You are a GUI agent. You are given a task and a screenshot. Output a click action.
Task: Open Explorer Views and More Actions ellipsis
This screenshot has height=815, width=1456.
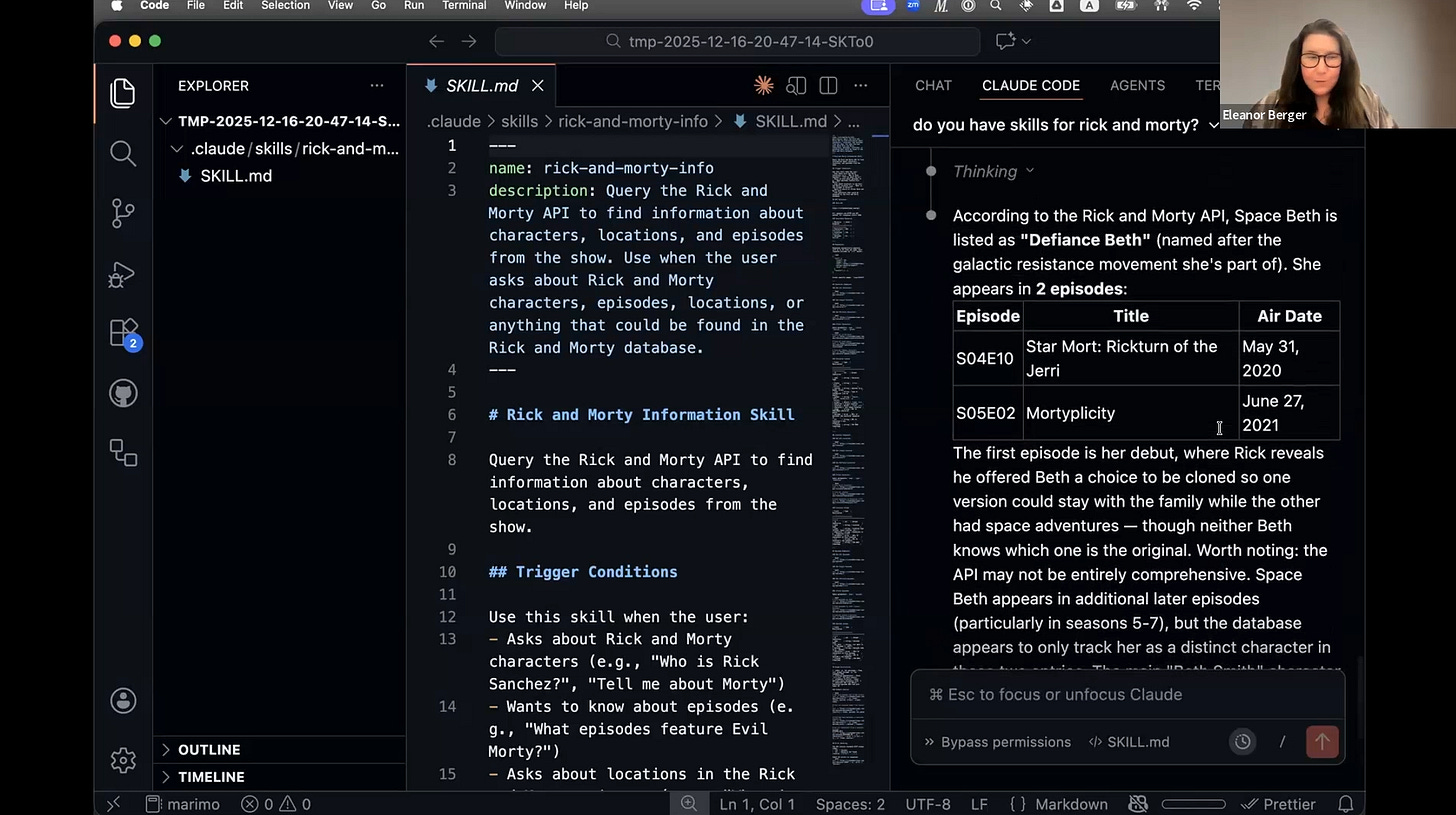[377, 86]
